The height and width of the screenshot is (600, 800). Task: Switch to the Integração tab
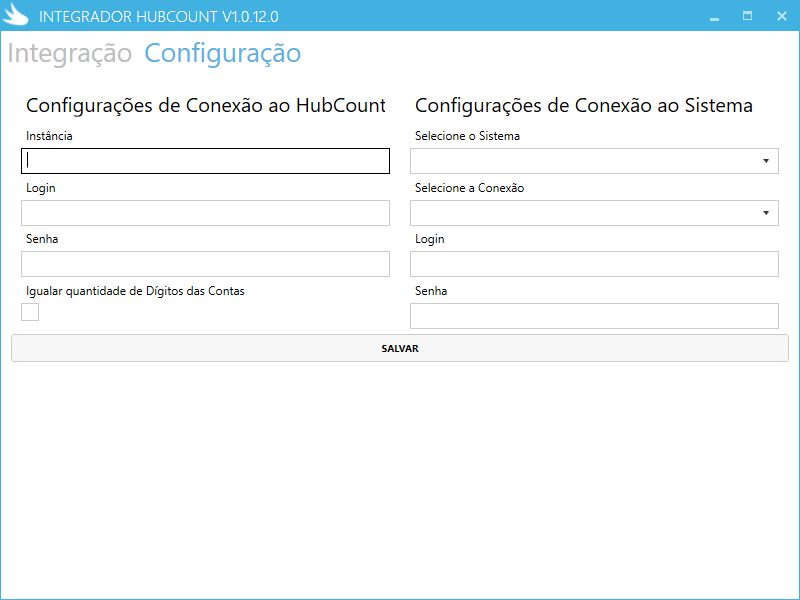tap(70, 54)
